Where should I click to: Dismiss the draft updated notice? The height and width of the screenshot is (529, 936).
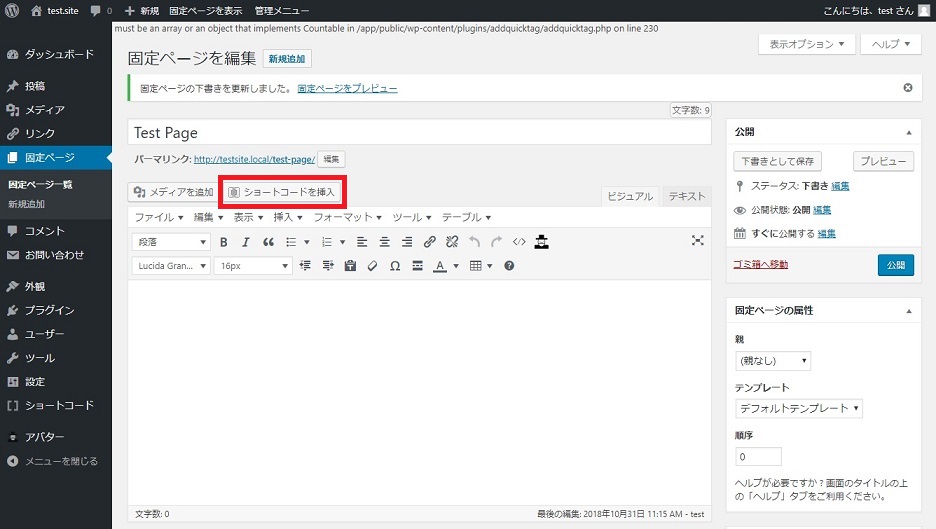908,88
